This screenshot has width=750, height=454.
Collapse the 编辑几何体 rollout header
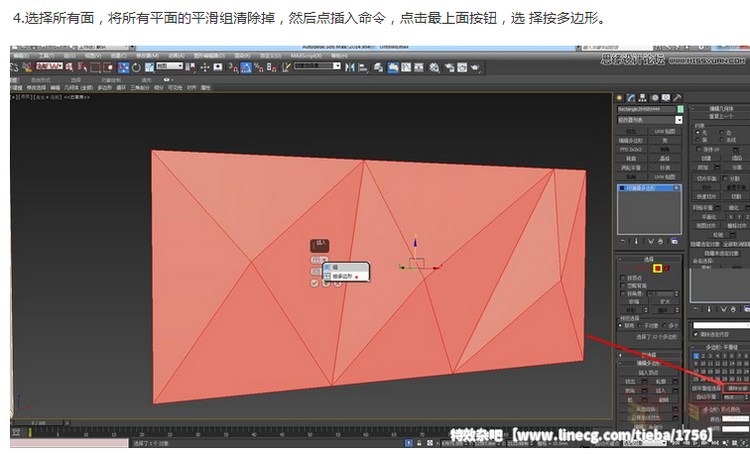tap(720, 109)
